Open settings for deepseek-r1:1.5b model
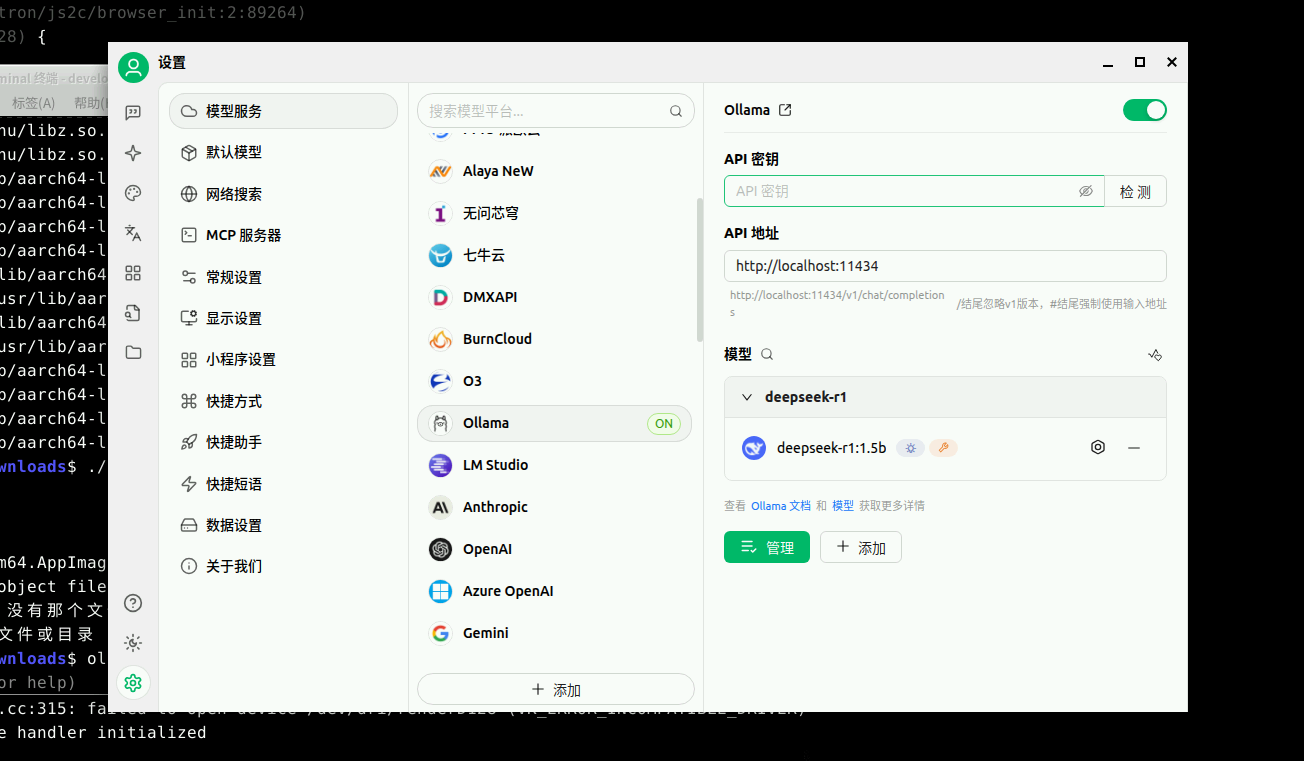 (x=1098, y=447)
